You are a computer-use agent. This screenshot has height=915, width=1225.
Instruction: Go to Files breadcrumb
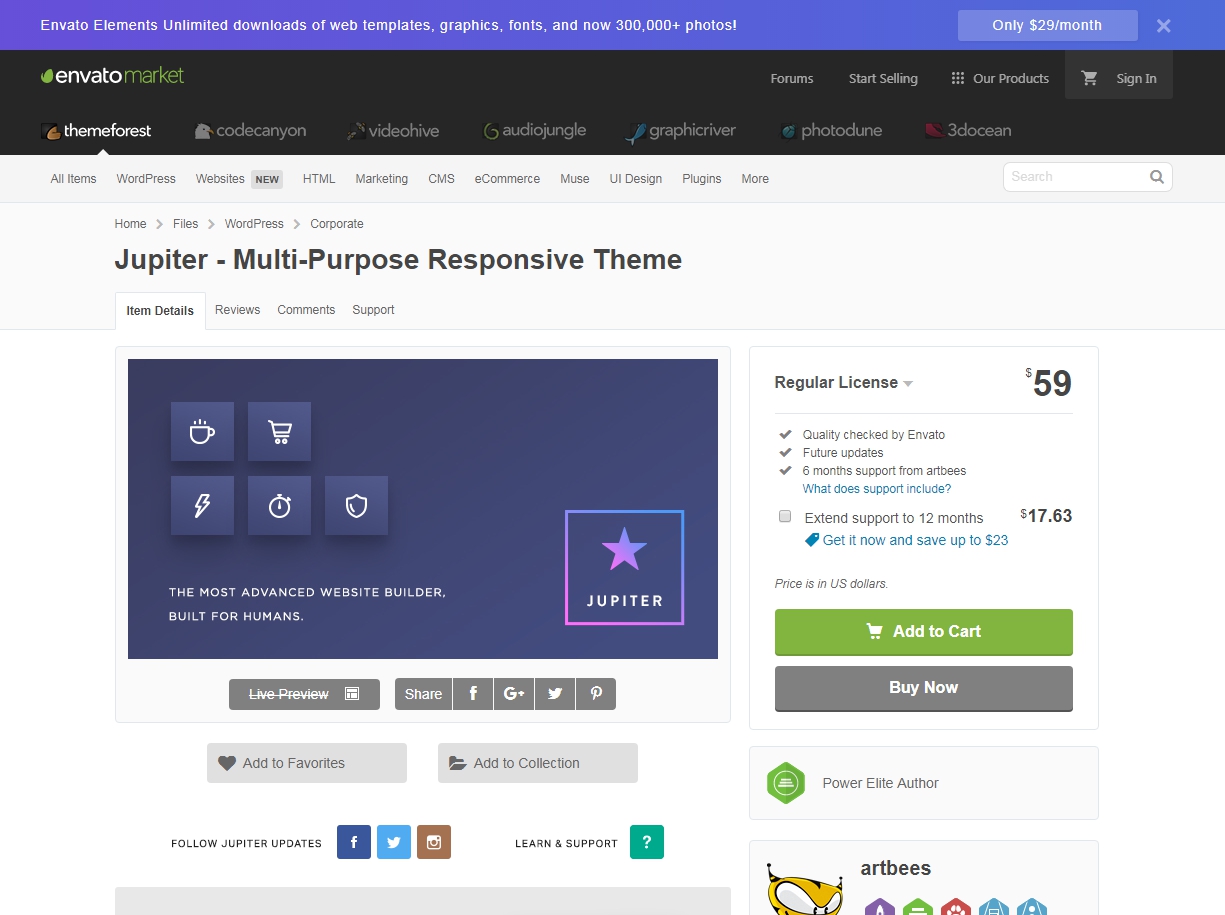pyautogui.click(x=185, y=224)
